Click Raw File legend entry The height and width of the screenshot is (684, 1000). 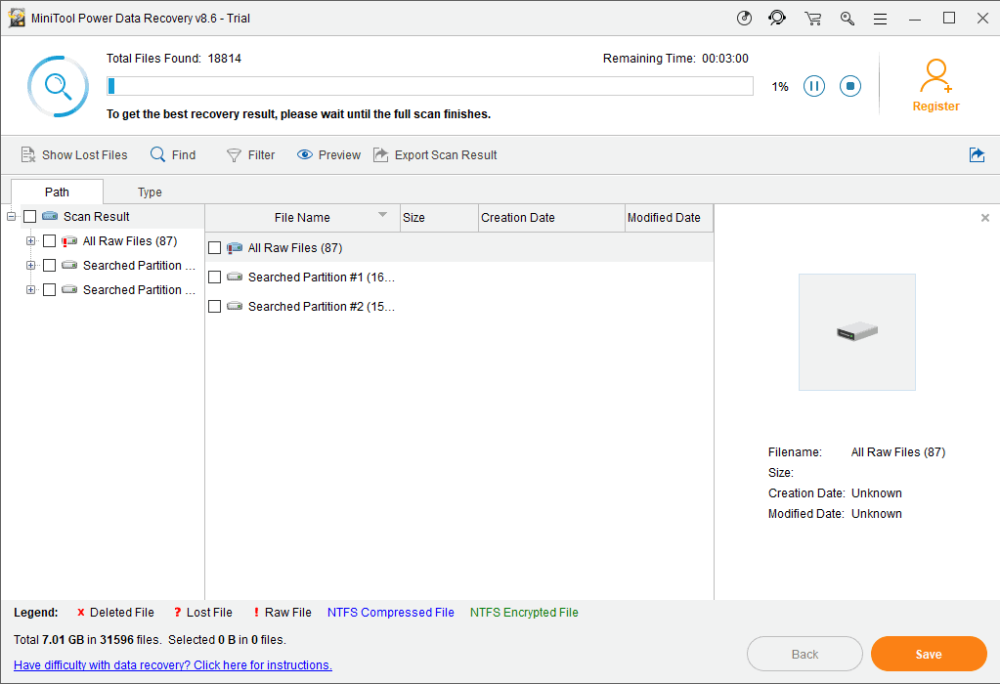(283, 613)
